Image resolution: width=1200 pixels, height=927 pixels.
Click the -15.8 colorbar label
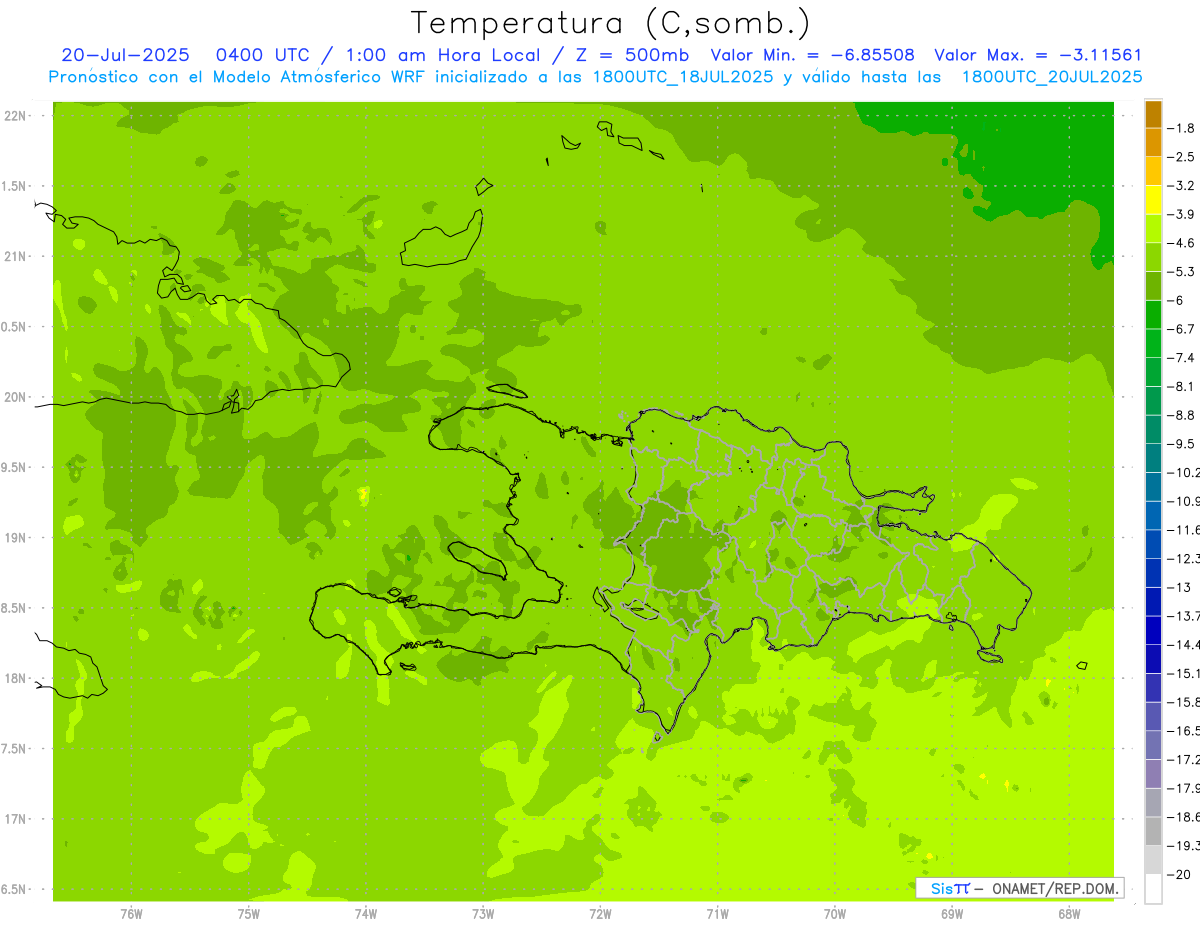[x=1184, y=702]
